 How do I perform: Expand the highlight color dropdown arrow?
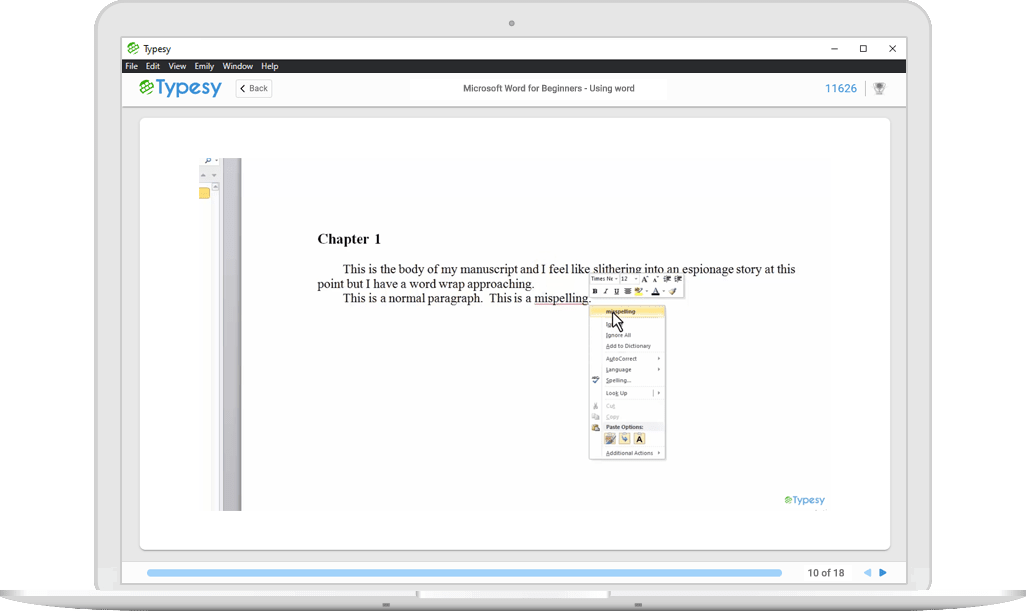pyautogui.click(x=646, y=291)
